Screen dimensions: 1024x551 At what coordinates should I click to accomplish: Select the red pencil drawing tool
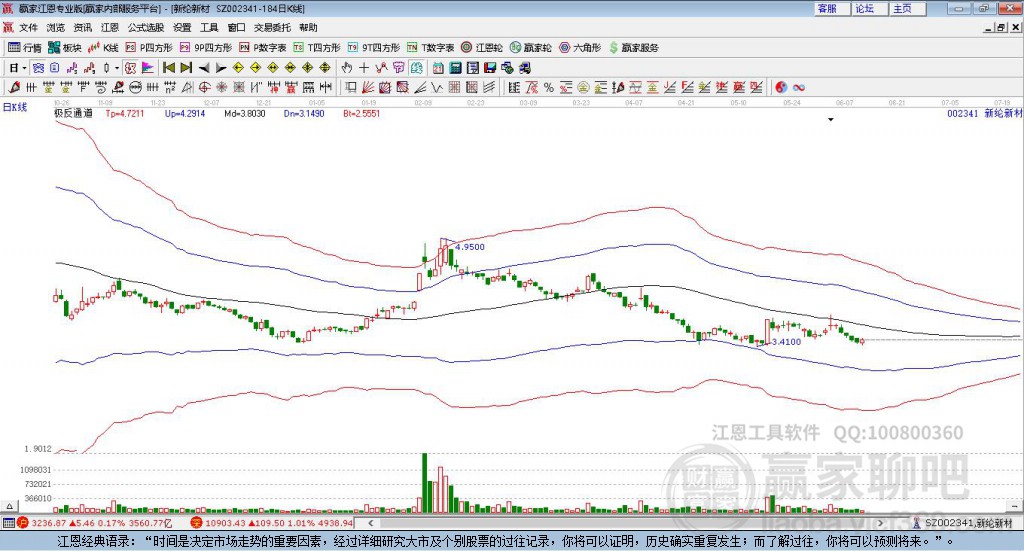(x=14, y=87)
